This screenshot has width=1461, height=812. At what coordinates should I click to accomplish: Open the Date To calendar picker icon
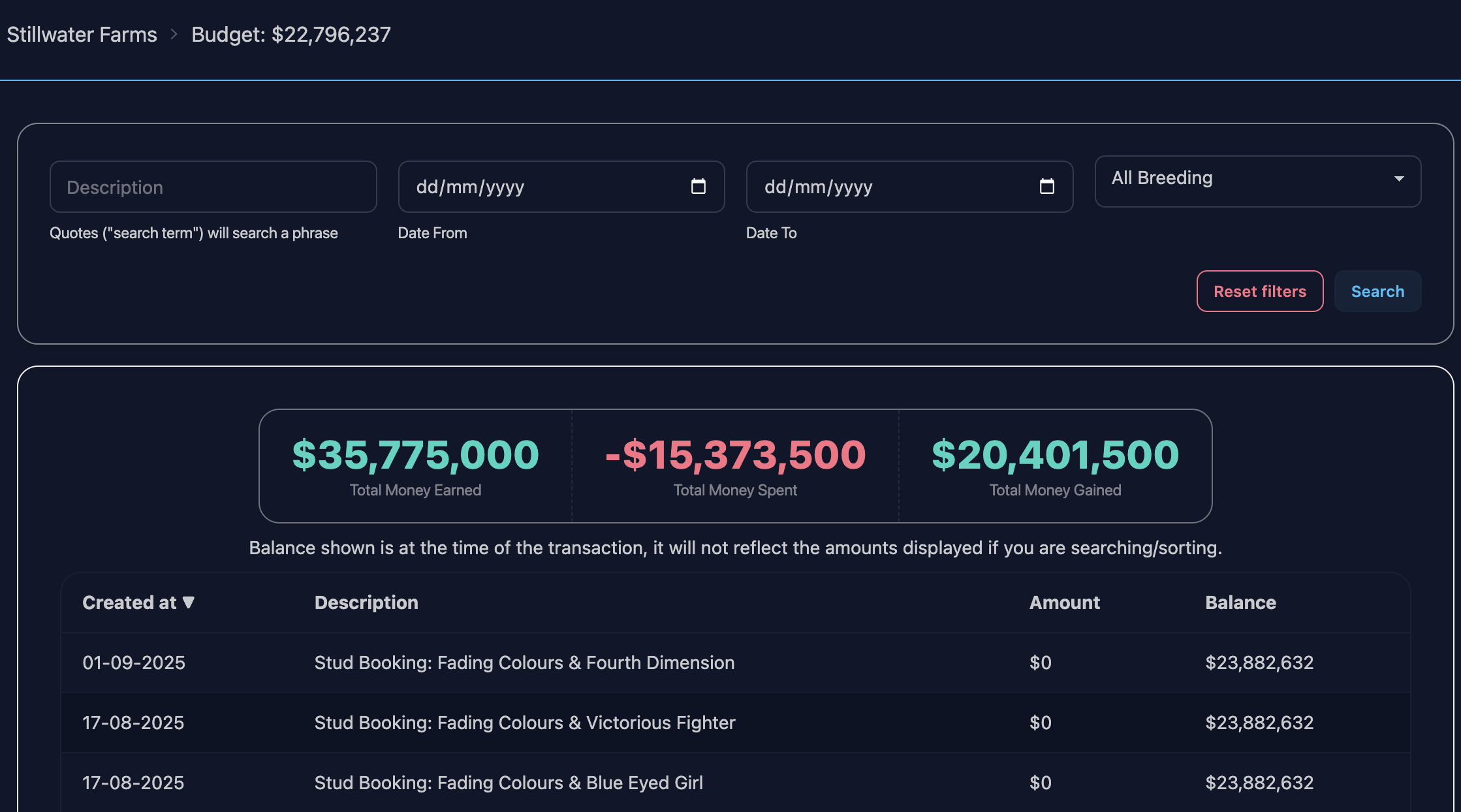point(1046,187)
